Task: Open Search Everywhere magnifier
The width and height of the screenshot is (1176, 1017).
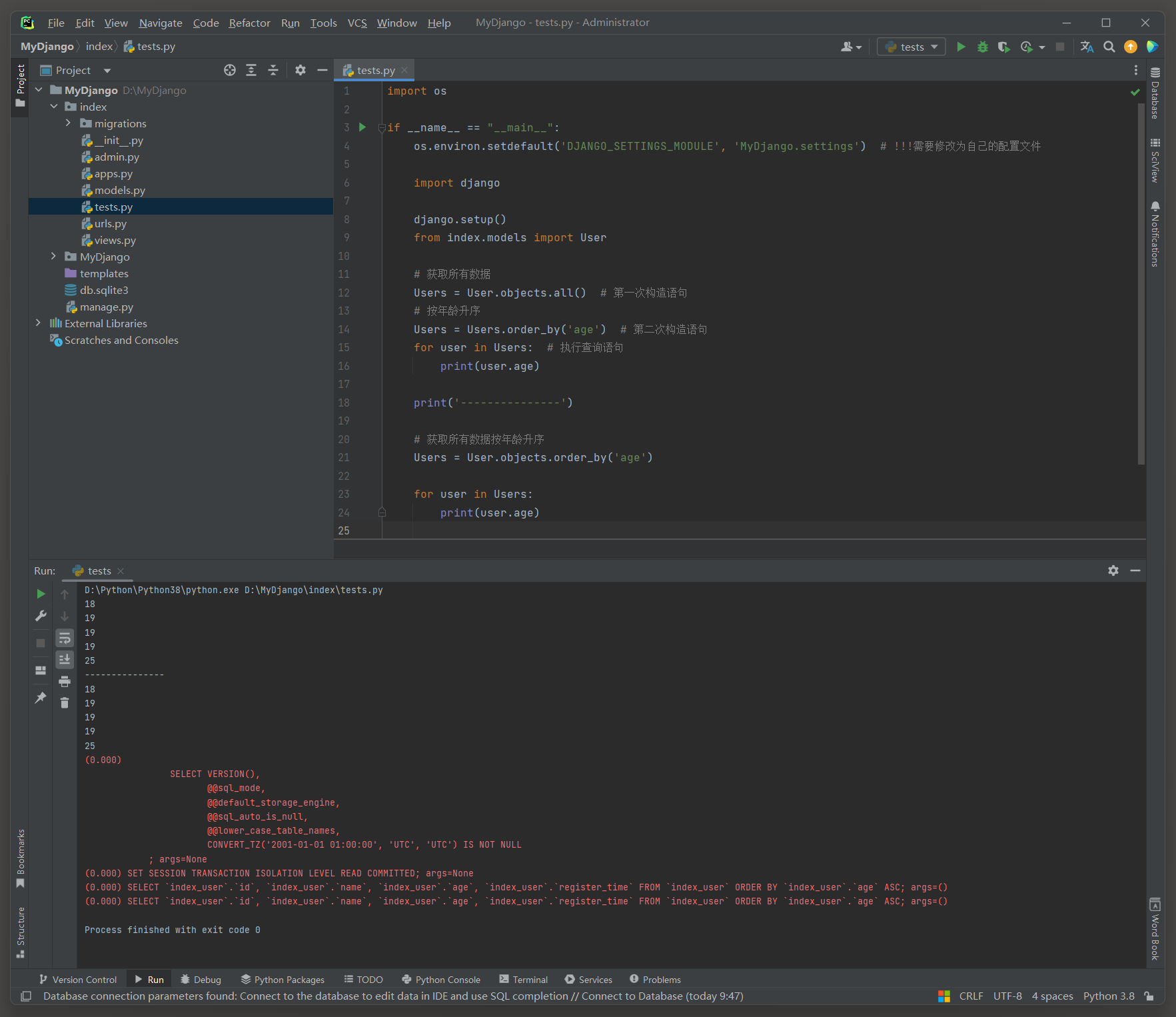Action: tap(1109, 47)
